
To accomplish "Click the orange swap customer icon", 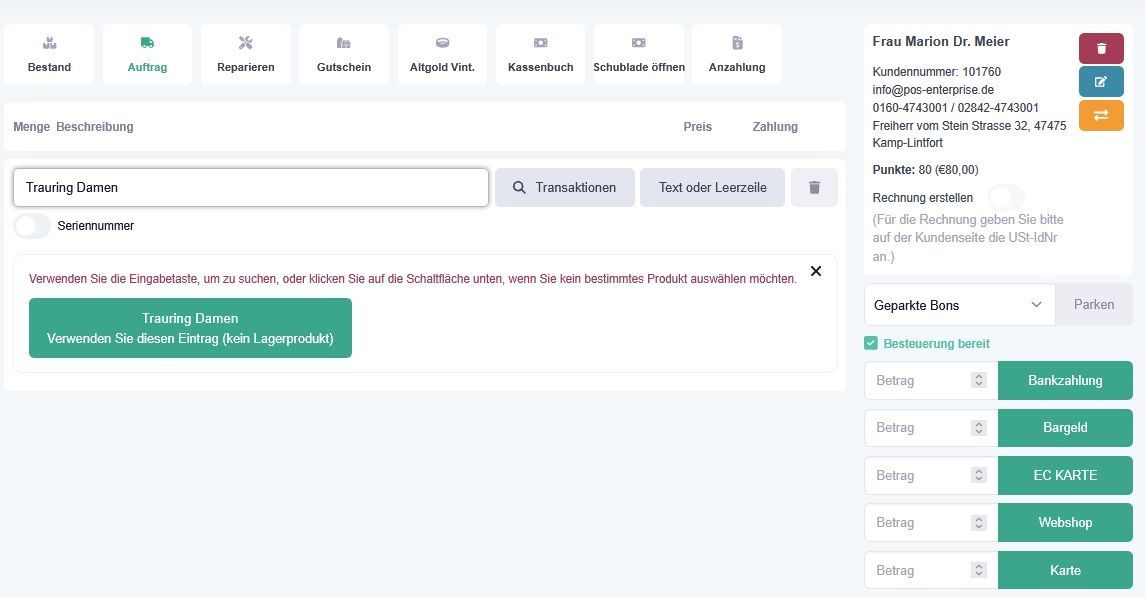I will [x=1101, y=115].
